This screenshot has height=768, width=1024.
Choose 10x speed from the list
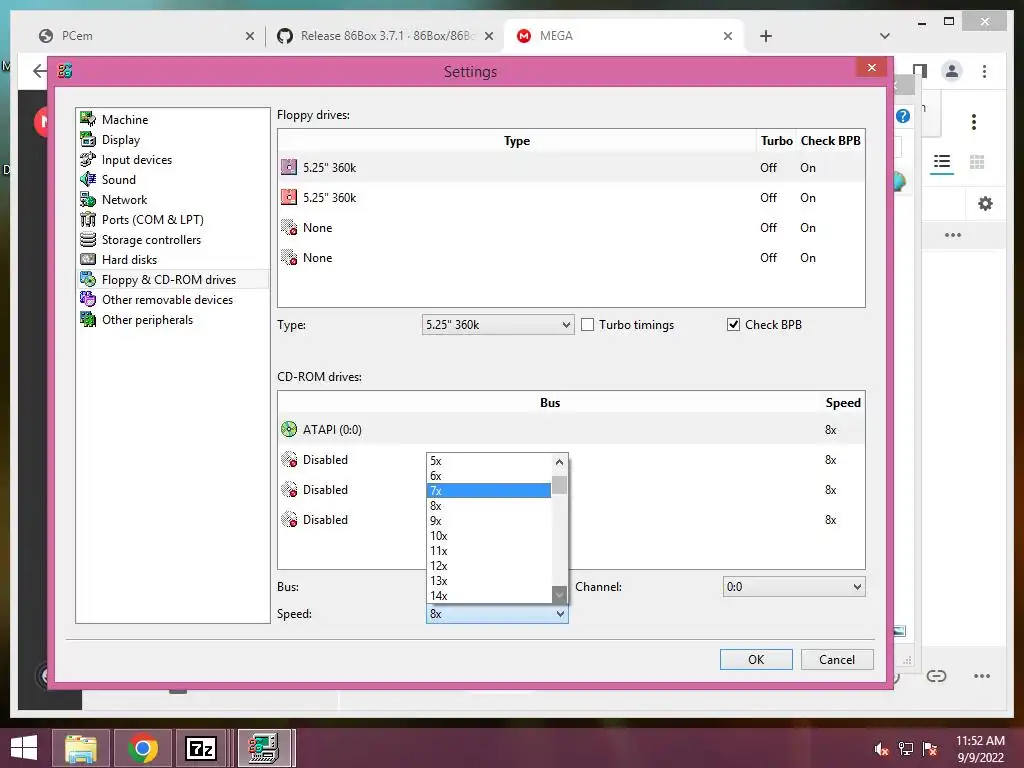[489, 536]
